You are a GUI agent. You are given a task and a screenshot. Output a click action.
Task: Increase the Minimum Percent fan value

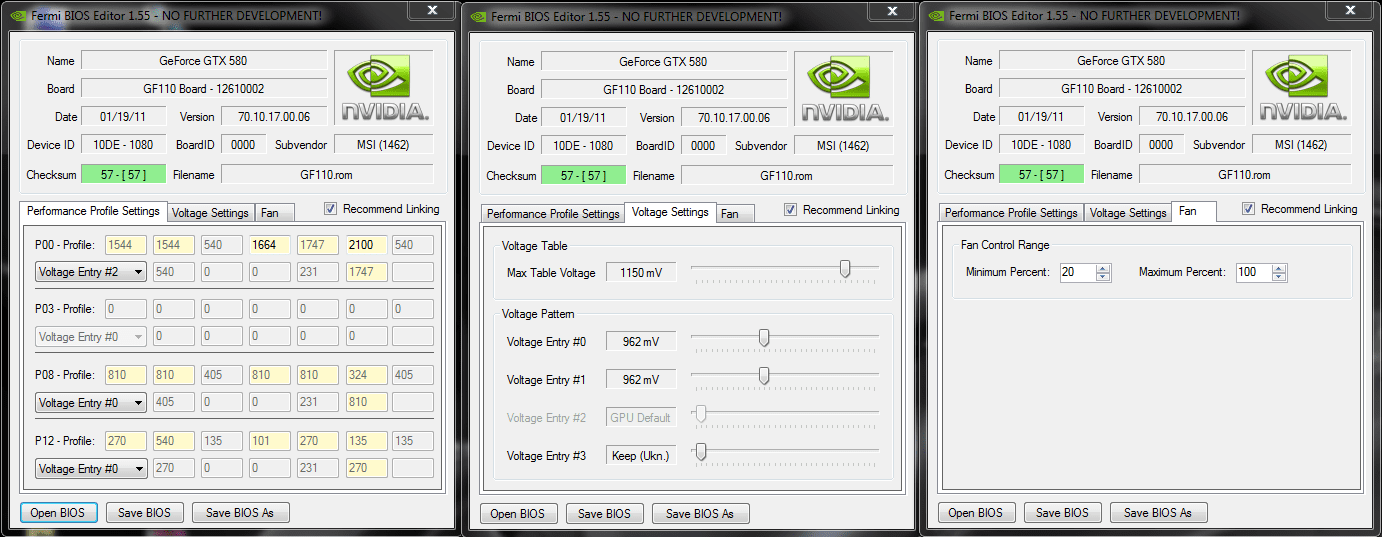[1103, 268]
